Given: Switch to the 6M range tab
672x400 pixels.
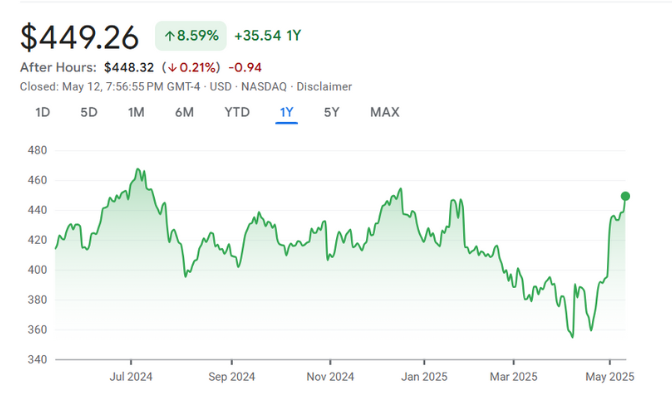Looking at the screenshot, I should (184, 112).
